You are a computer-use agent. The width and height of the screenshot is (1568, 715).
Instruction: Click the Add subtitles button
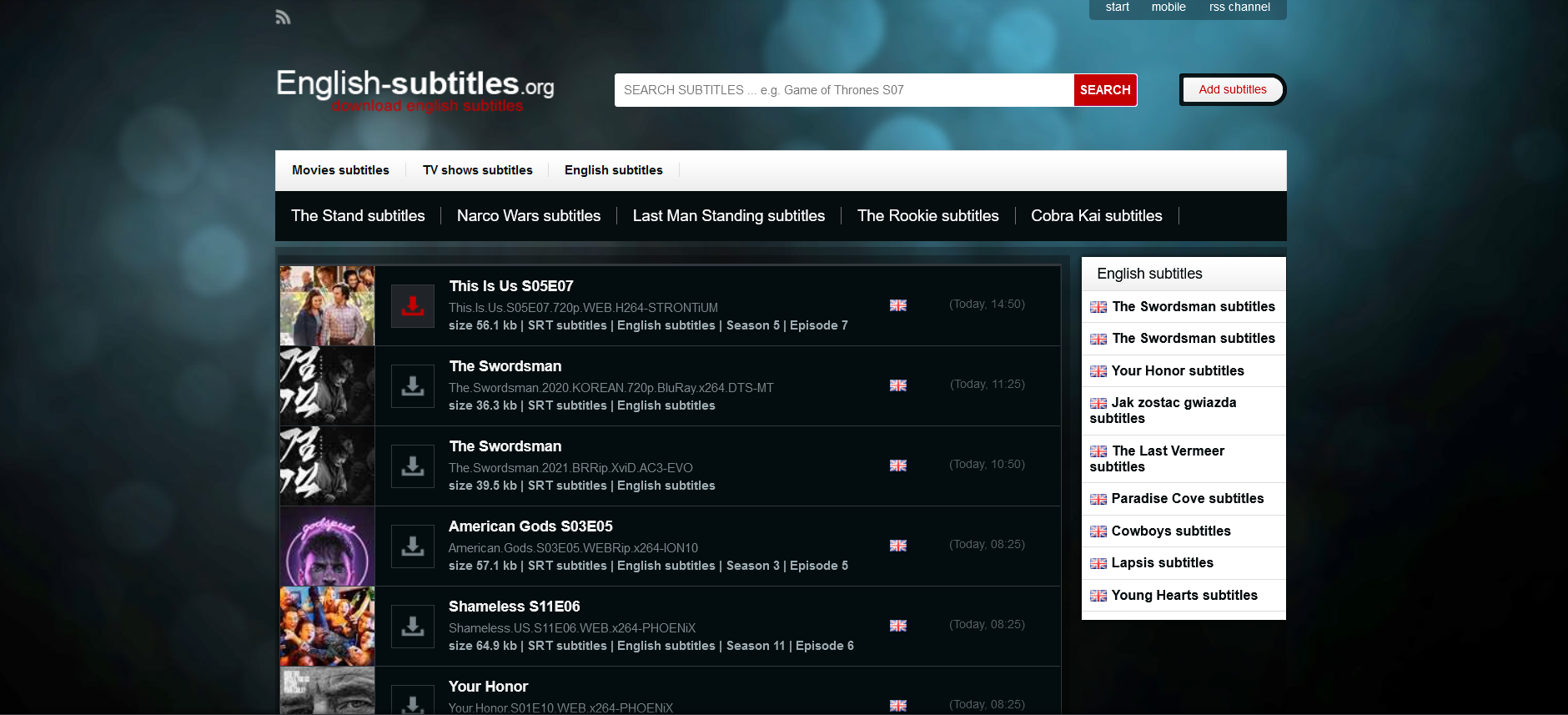1233,89
